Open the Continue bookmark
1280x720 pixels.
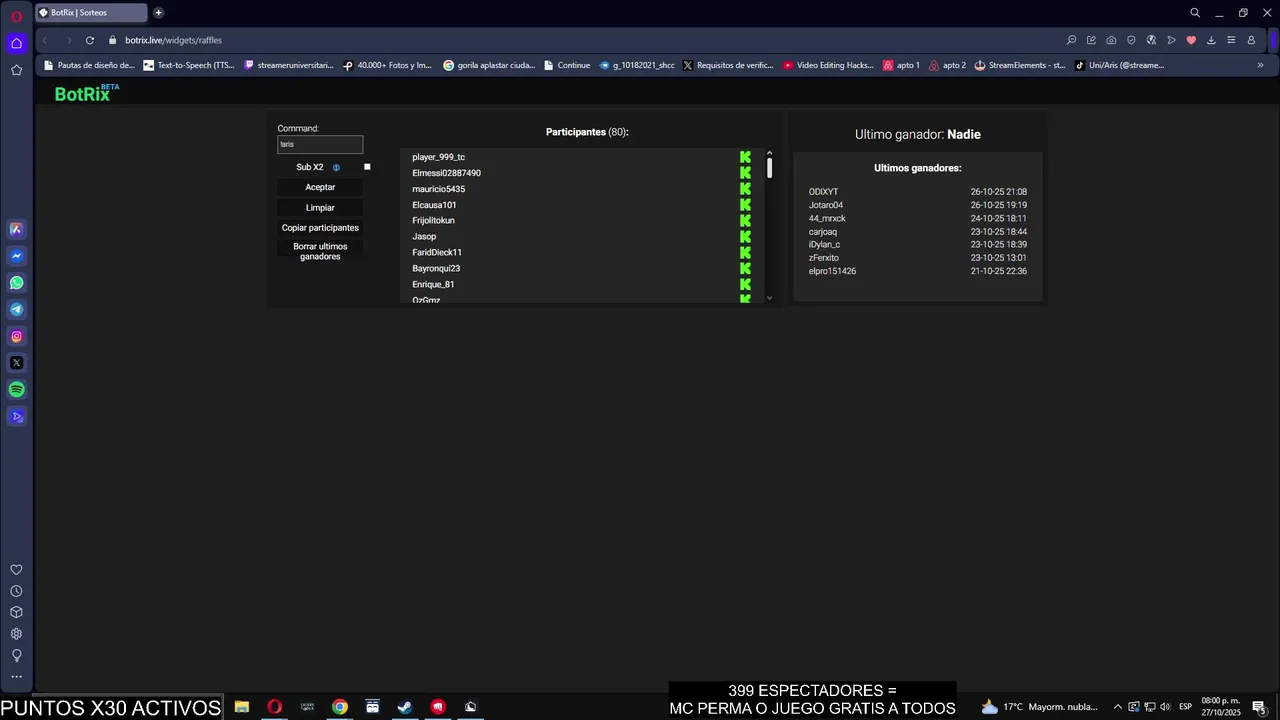pyautogui.click(x=567, y=65)
